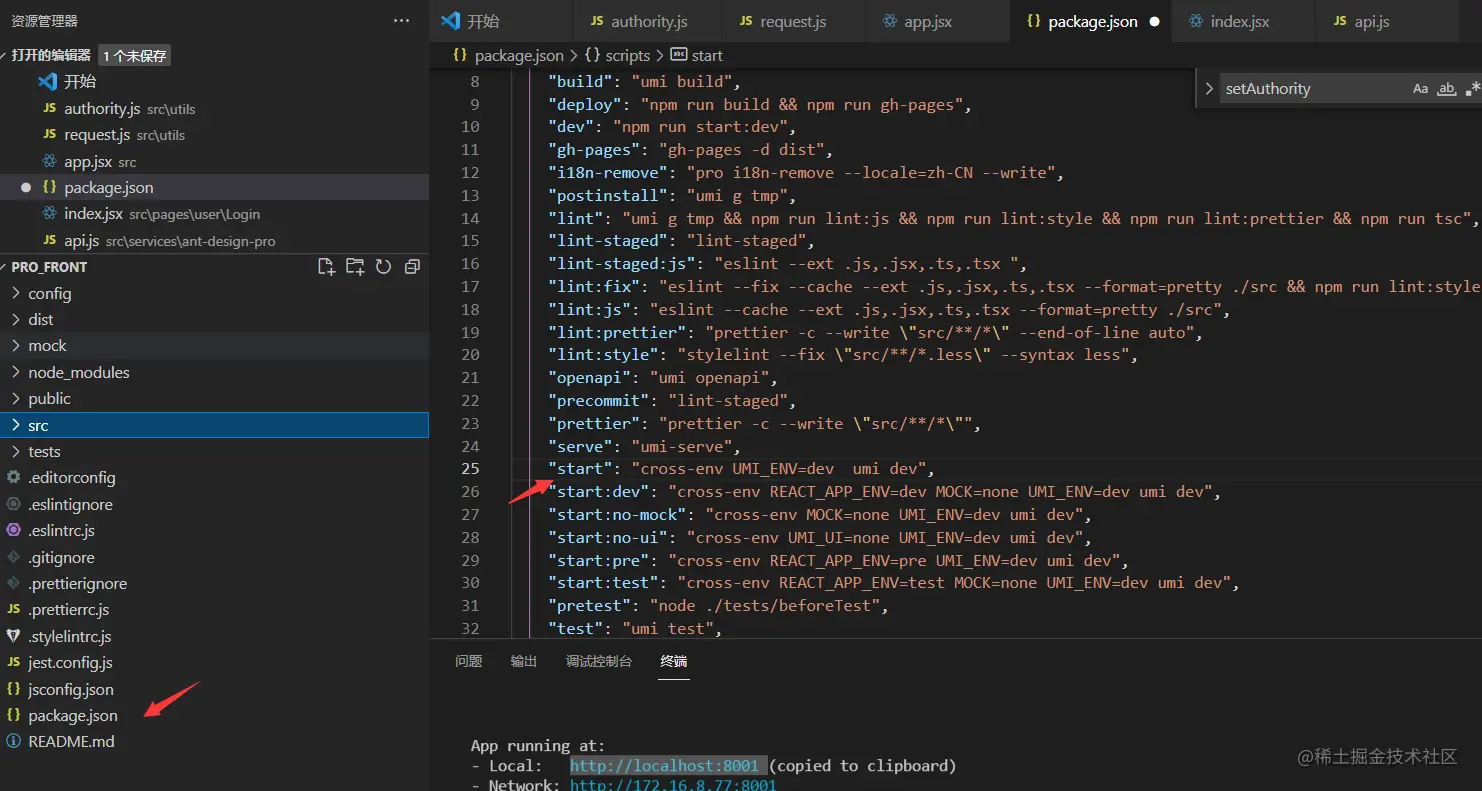Open the http://localhost:8001 link in terminal
This screenshot has height=791, width=1482.
(664, 765)
